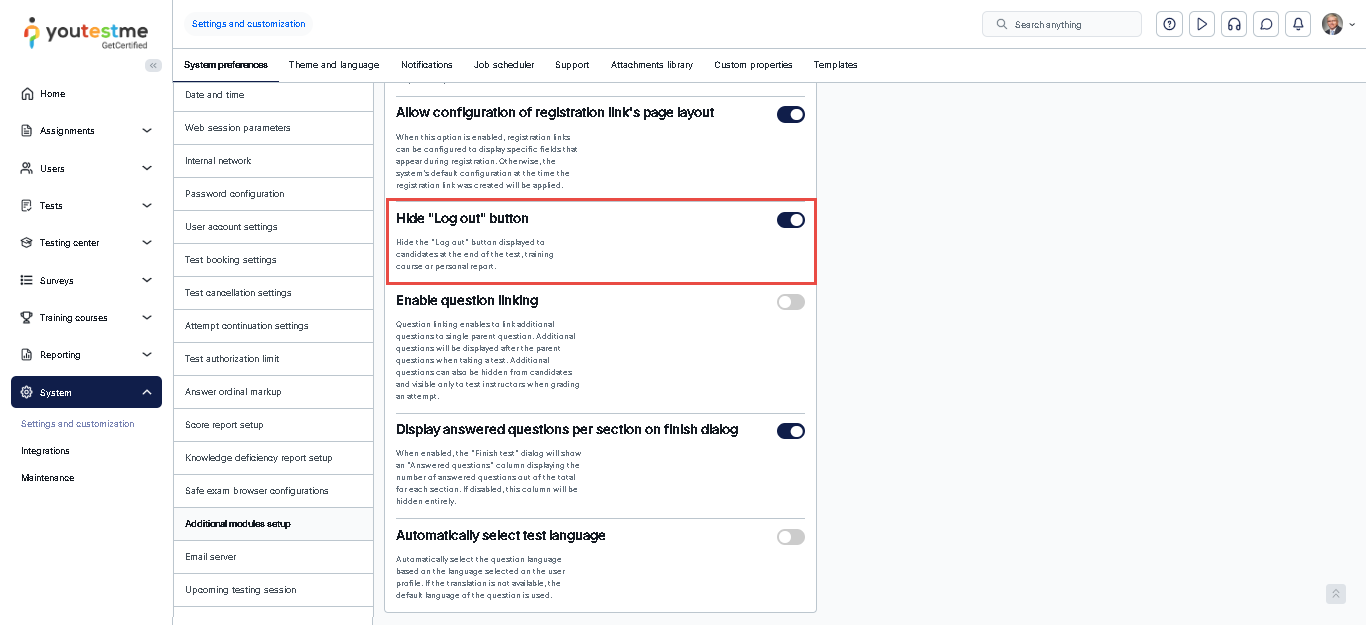Open the user profile avatar menu

point(1333,24)
